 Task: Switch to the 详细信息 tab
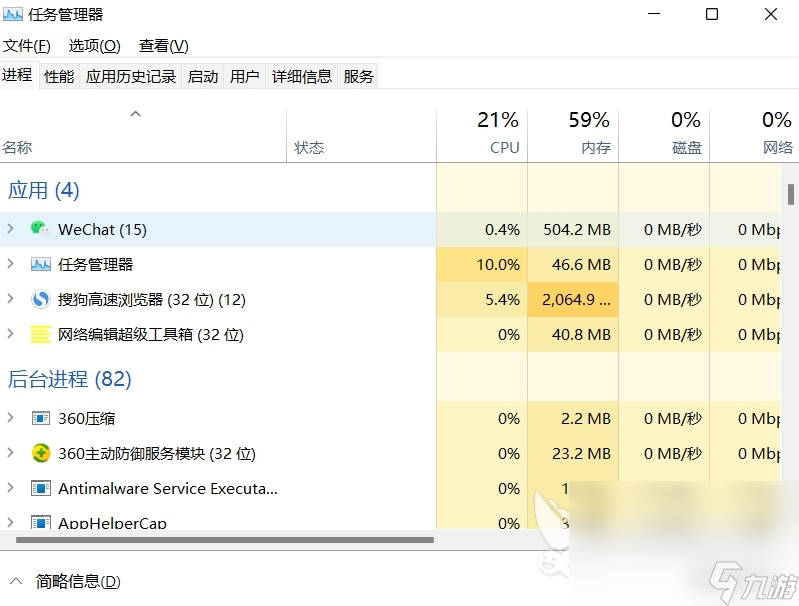(302, 76)
